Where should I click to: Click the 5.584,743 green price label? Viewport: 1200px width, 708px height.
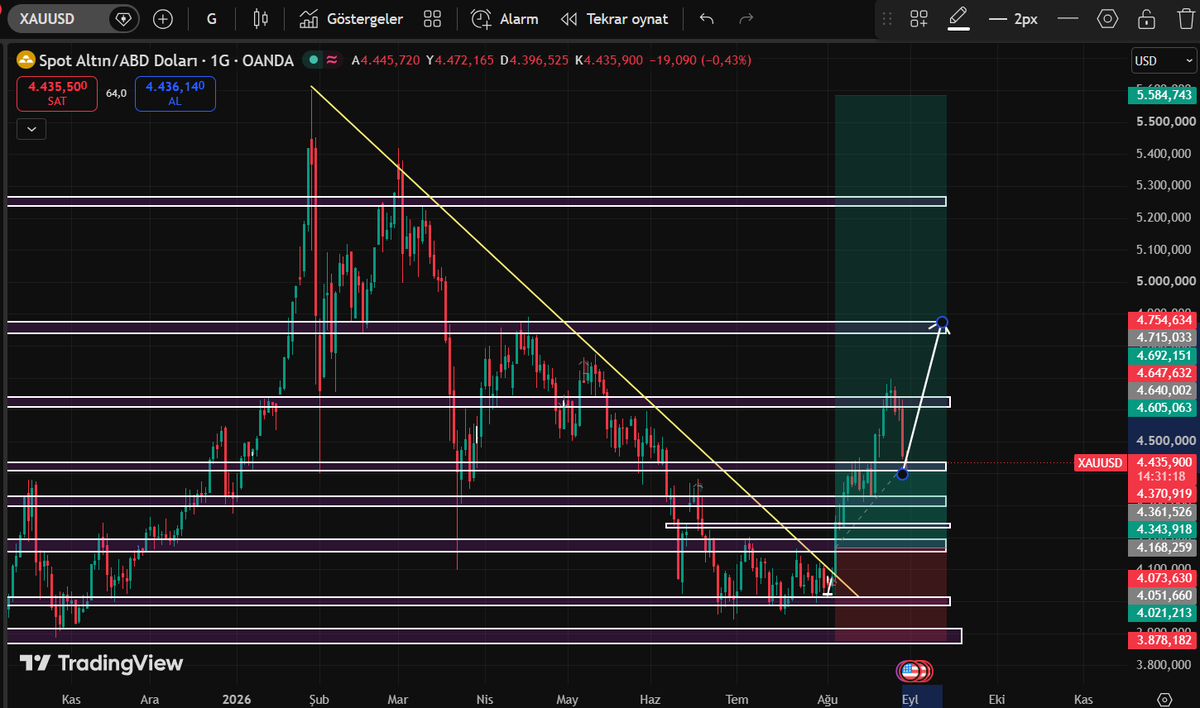tap(1163, 96)
